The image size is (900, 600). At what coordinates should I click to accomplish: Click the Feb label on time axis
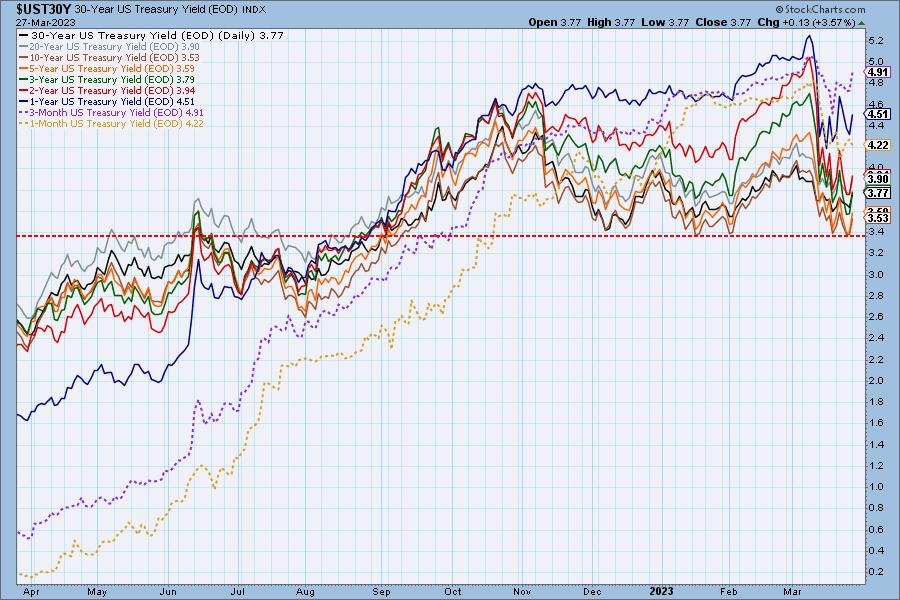tap(729, 591)
